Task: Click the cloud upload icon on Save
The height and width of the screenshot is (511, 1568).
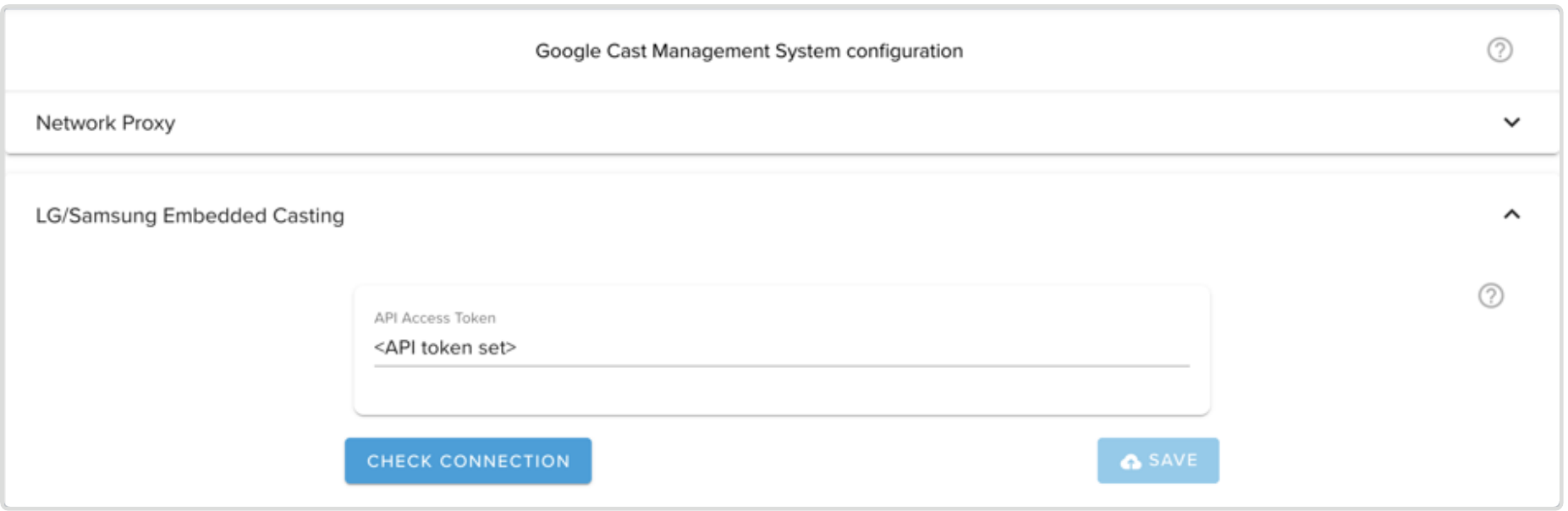Action: (x=1130, y=461)
